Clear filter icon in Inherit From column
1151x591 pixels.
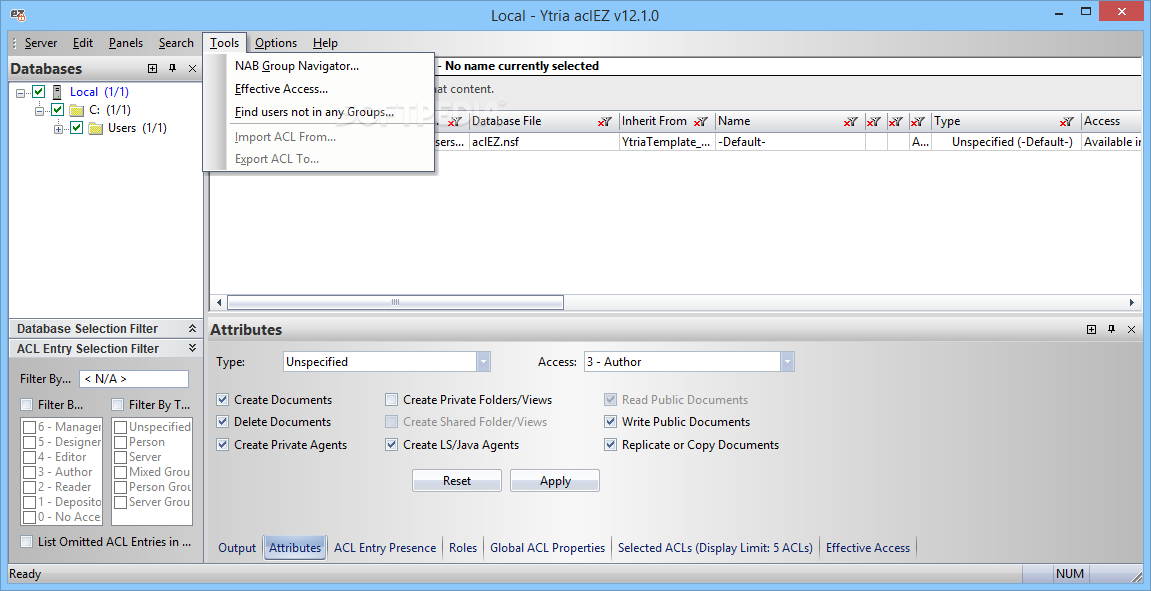[x=700, y=122]
